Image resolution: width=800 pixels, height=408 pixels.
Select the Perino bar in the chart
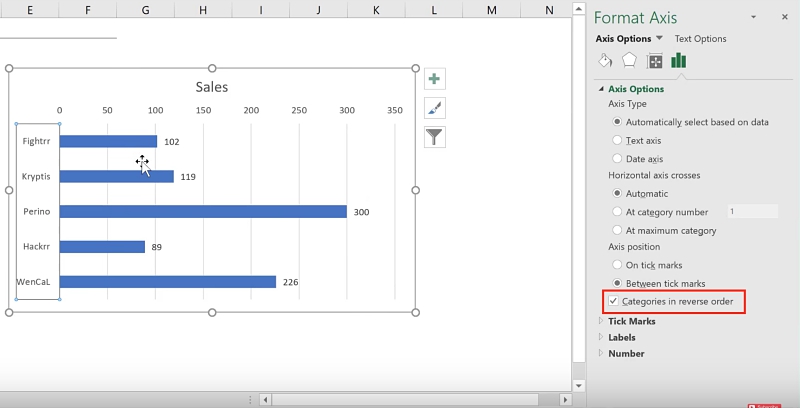point(202,211)
